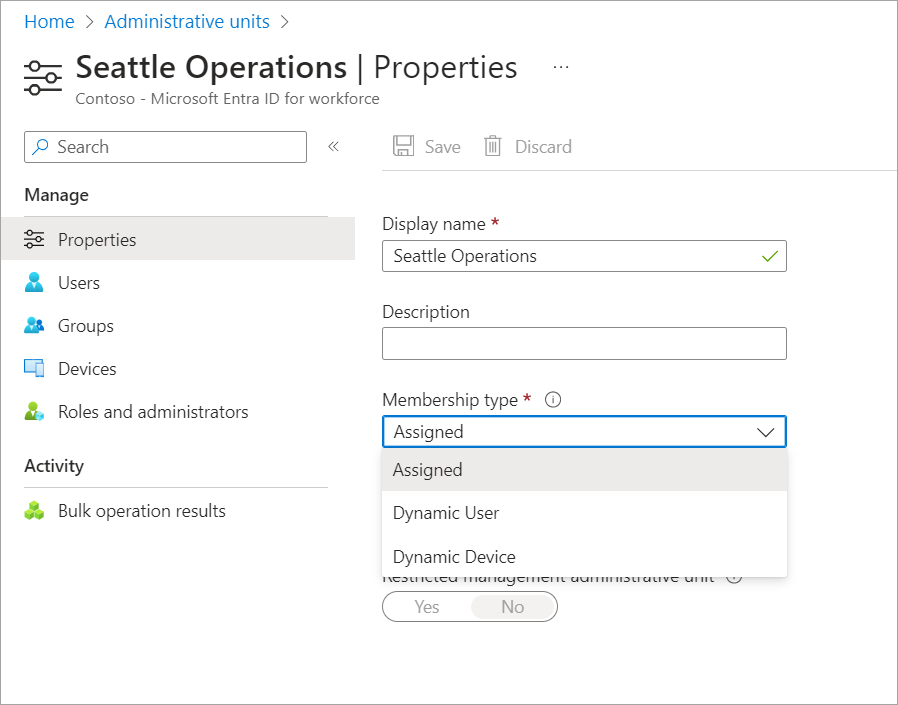Click the Bulk operation results cubes icon
This screenshot has height=705, width=898.
click(x=34, y=511)
